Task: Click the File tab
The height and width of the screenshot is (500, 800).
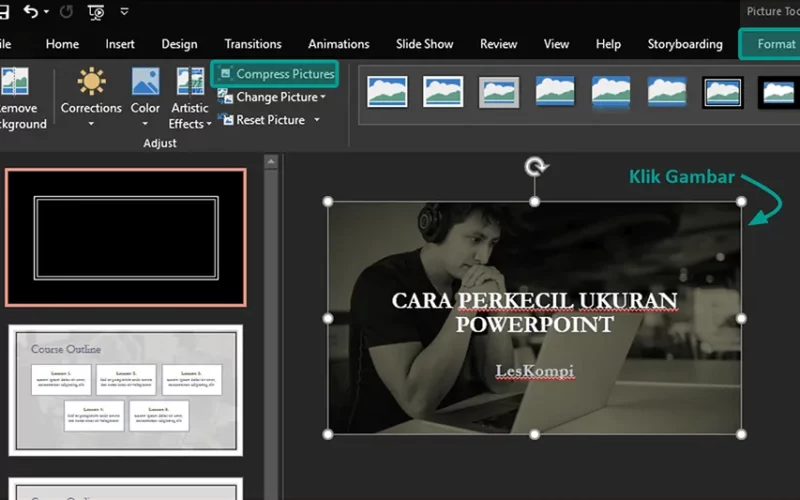Action: pos(5,44)
